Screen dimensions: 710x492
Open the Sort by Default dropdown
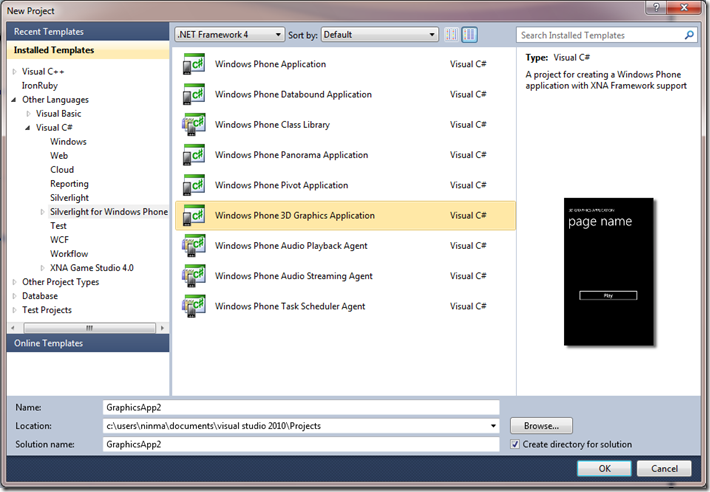pyautogui.click(x=379, y=35)
